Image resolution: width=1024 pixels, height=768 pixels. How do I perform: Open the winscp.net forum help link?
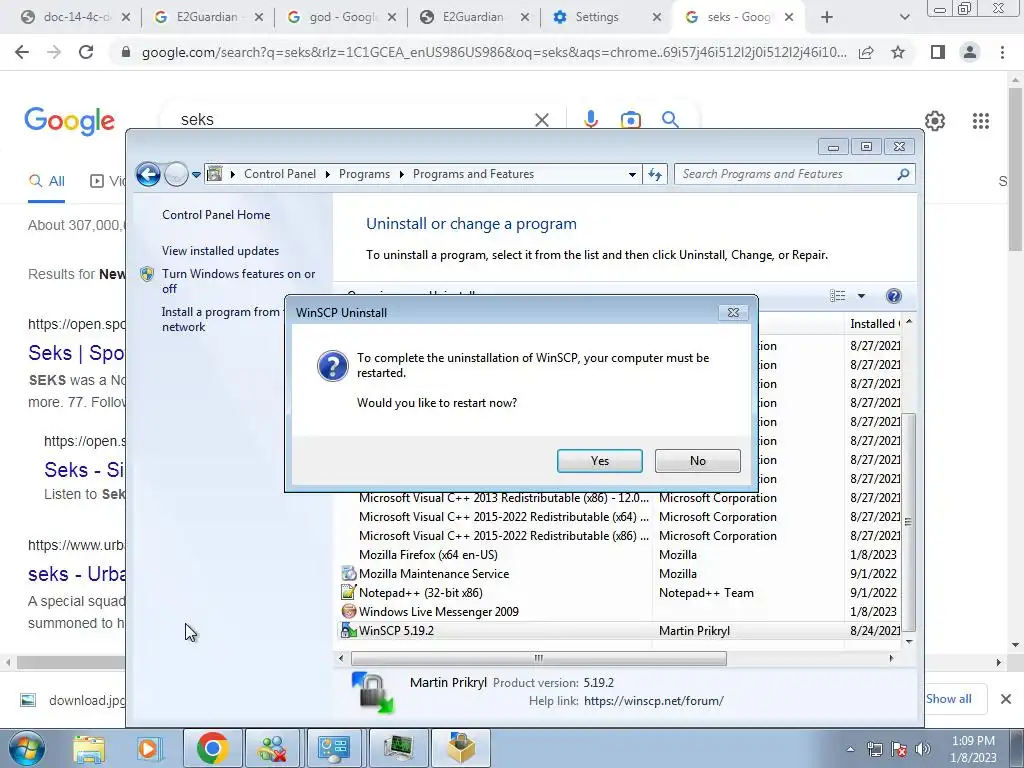click(x=654, y=701)
